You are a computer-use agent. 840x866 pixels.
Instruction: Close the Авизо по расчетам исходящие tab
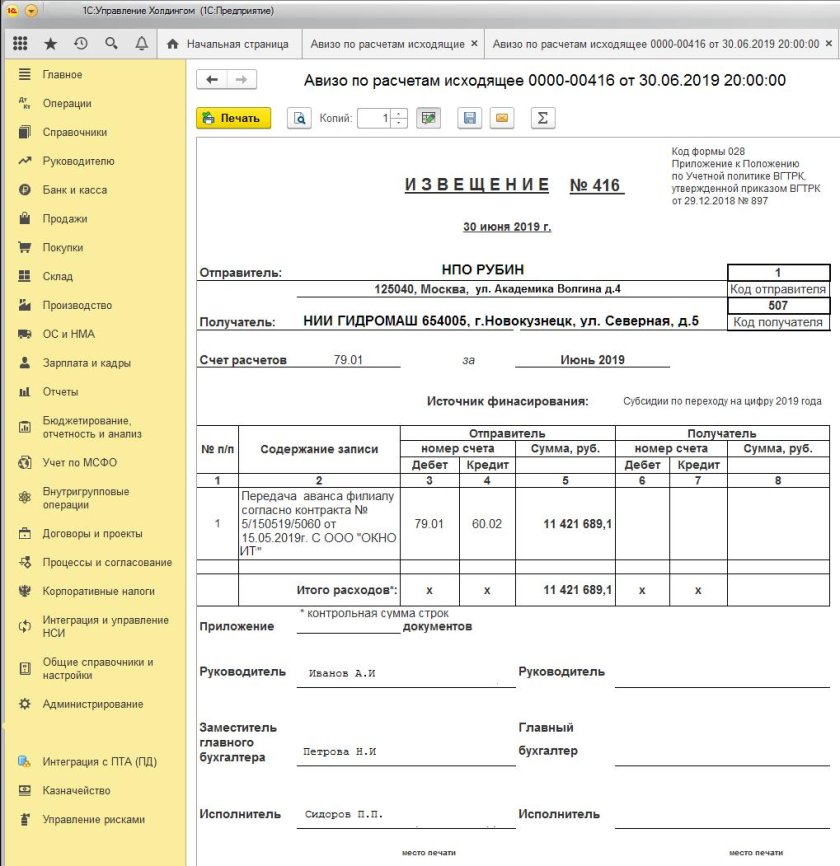coord(473,44)
